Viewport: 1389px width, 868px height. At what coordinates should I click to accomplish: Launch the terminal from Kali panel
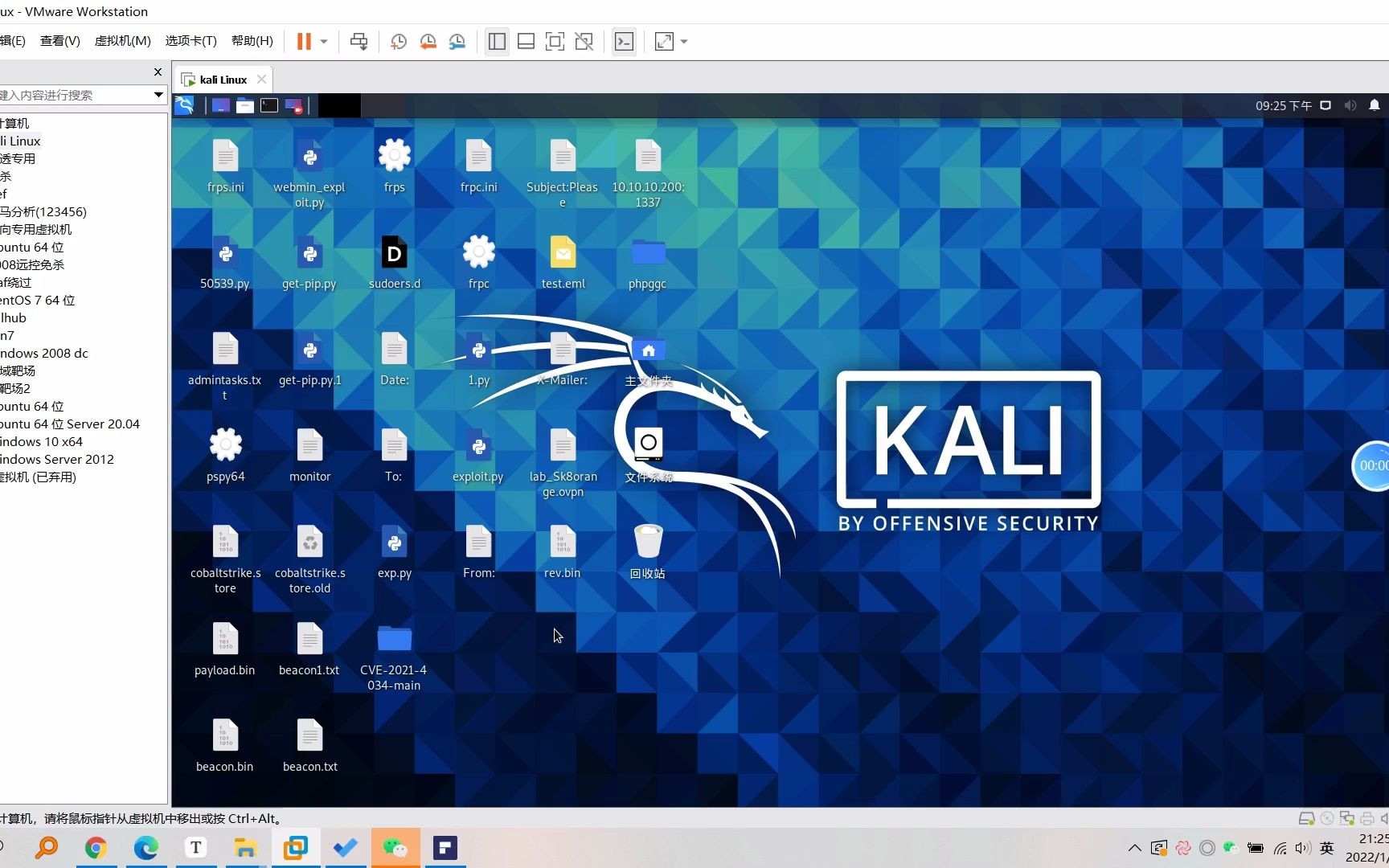pos(269,105)
